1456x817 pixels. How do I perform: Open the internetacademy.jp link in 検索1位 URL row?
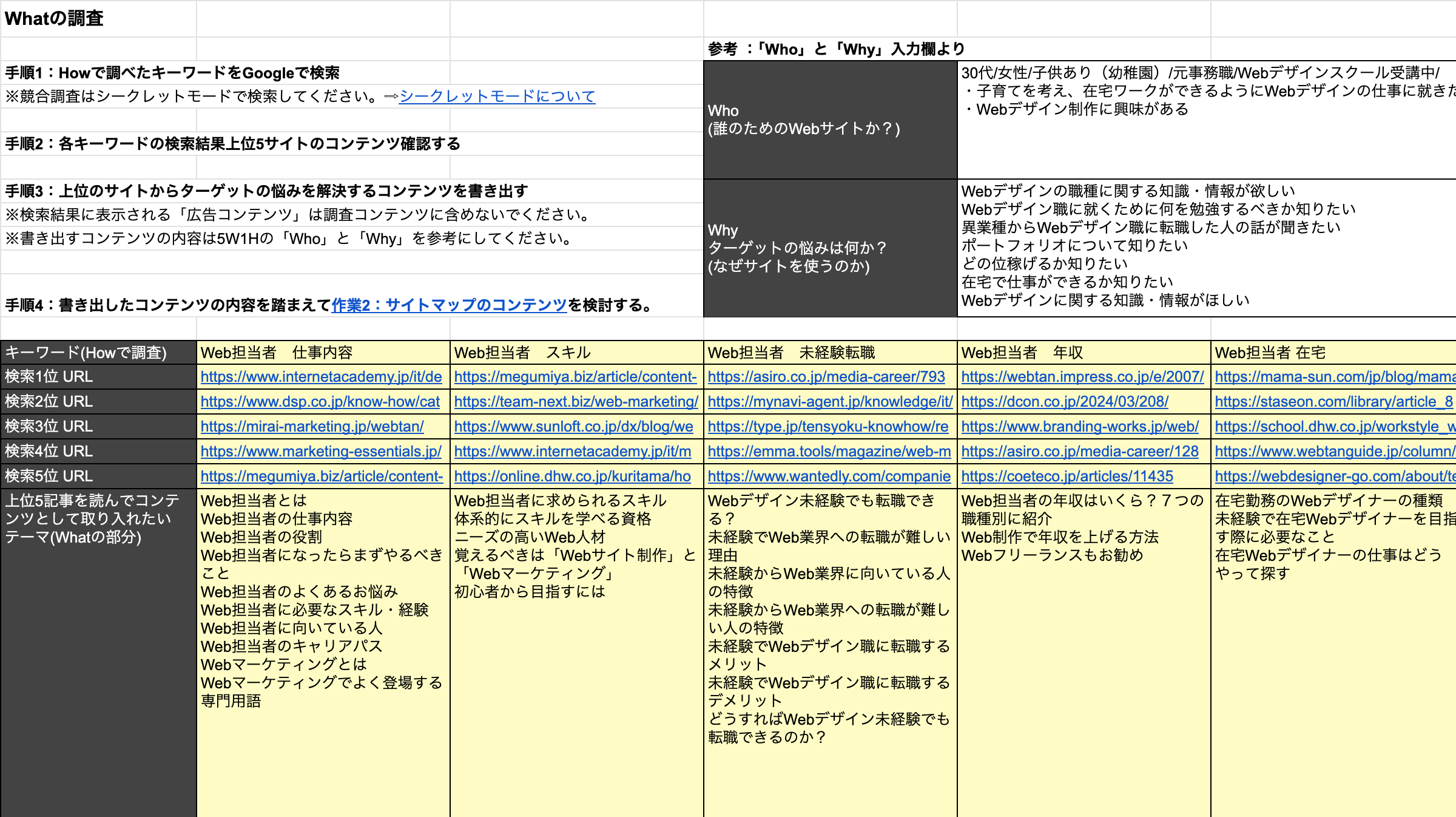tap(320, 376)
